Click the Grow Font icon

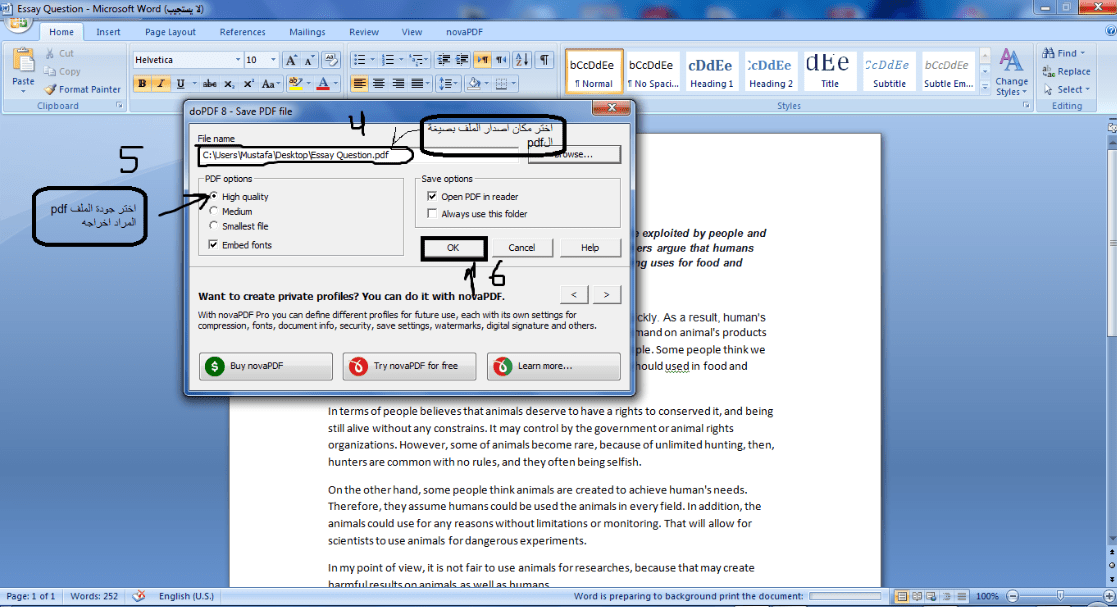coord(292,60)
